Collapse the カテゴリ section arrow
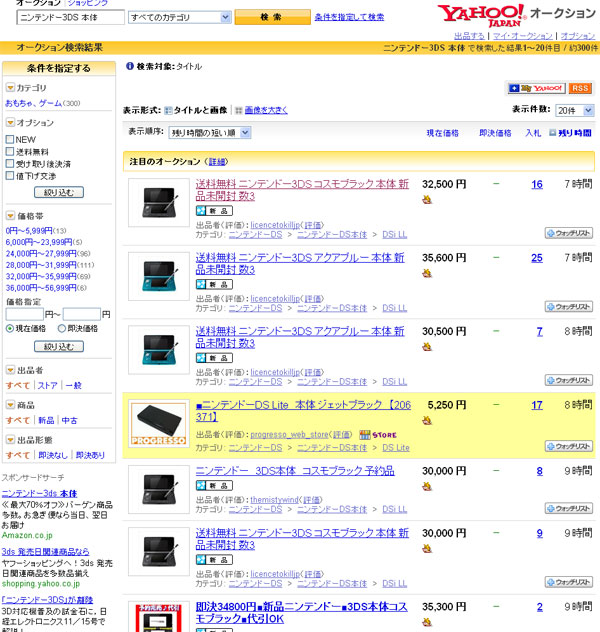Screen dimensions: 600x632 pos(10,87)
